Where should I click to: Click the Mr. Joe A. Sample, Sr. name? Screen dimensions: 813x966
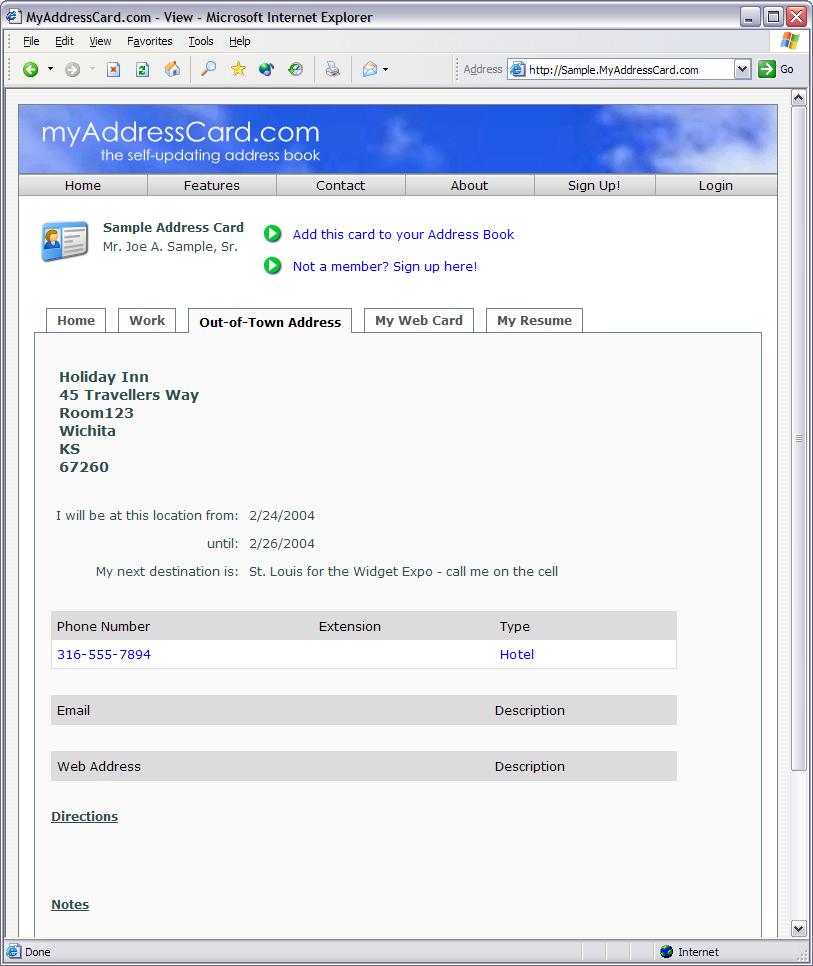click(x=170, y=246)
